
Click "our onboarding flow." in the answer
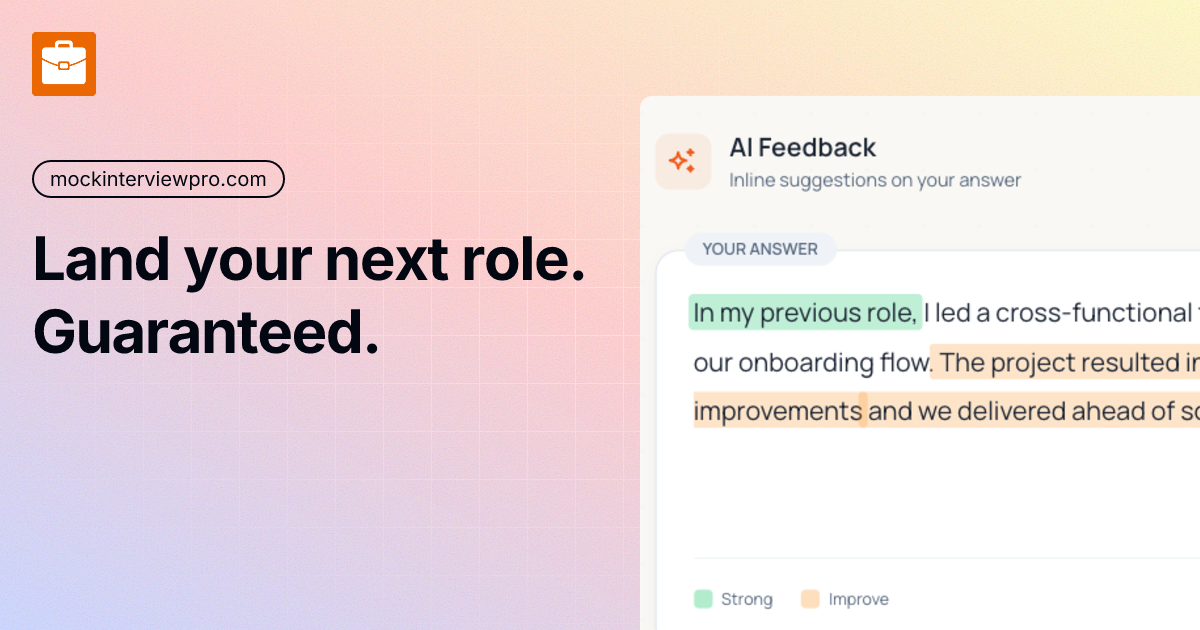(811, 362)
